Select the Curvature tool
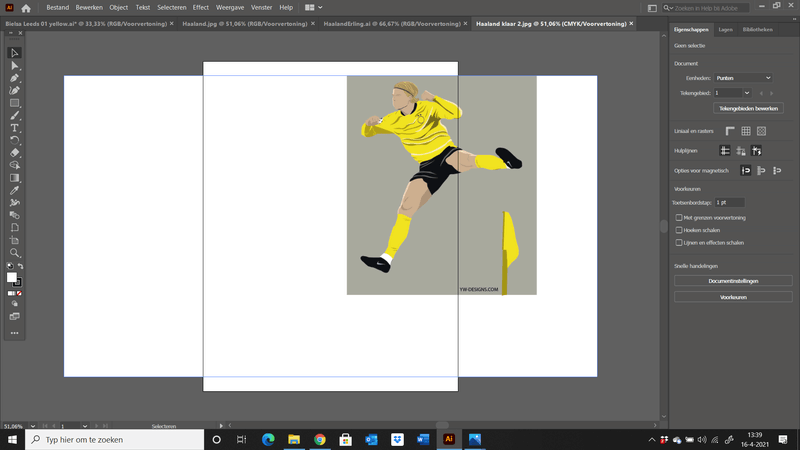Image resolution: width=800 pixels, height=450 pixels. pos(14,90)
